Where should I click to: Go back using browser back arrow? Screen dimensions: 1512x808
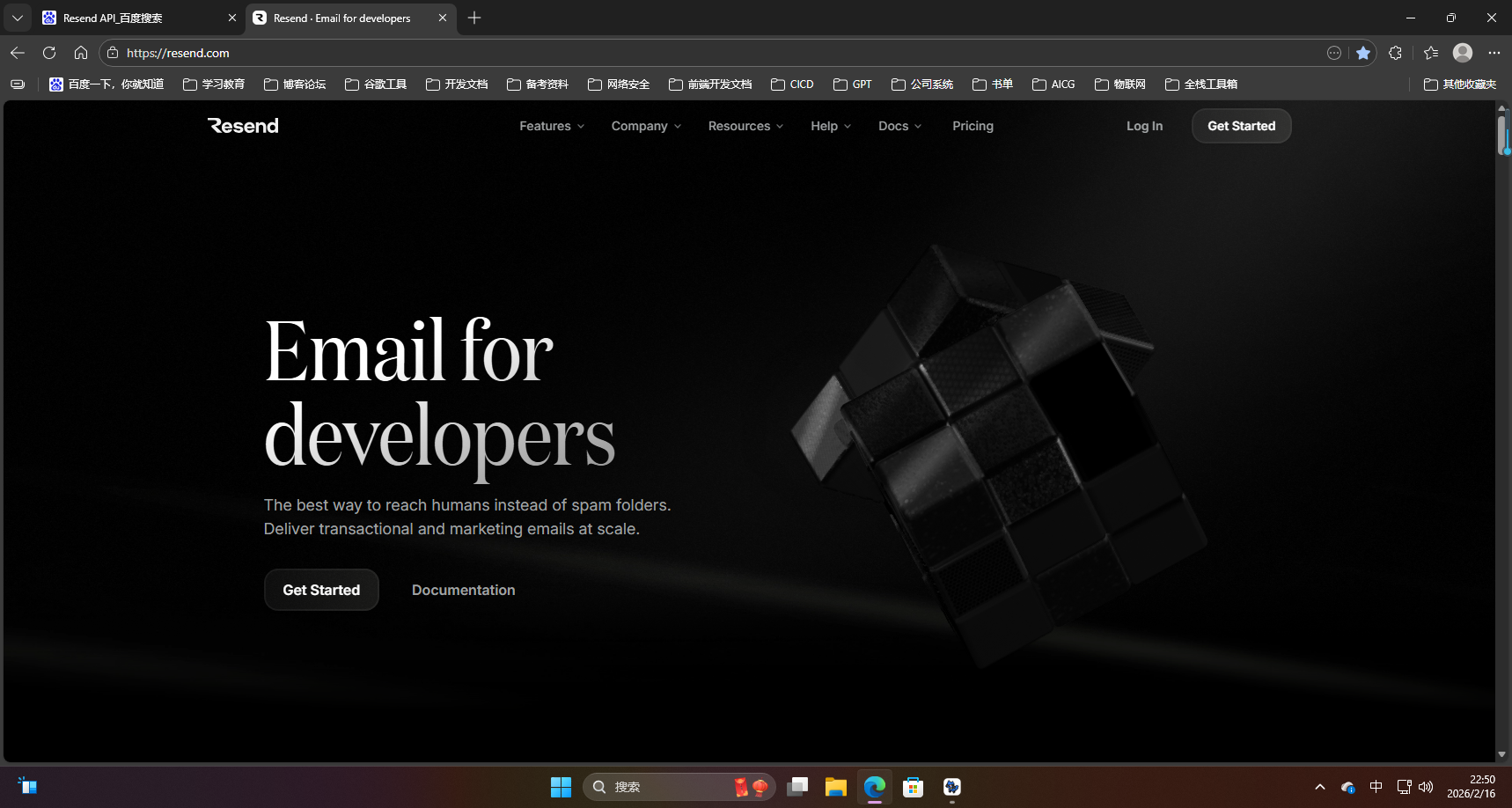pyautogui.click(x=18, y=53)
